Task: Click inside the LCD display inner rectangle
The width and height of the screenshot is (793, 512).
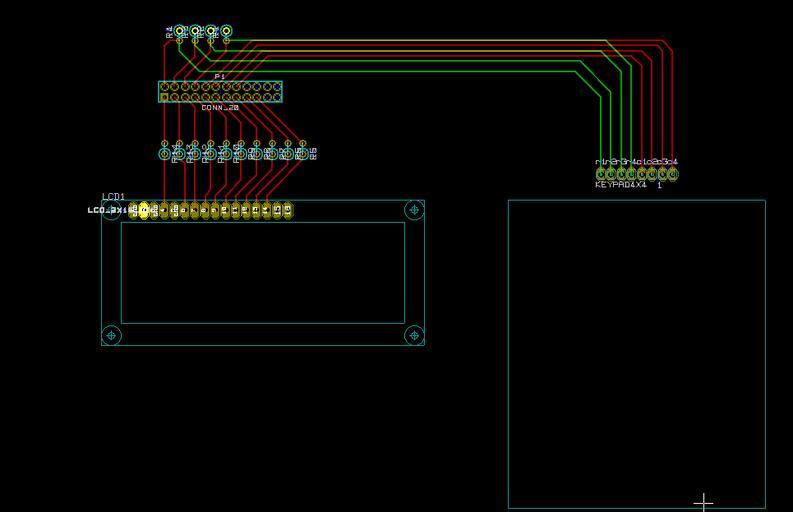Action: pos(262,272)
